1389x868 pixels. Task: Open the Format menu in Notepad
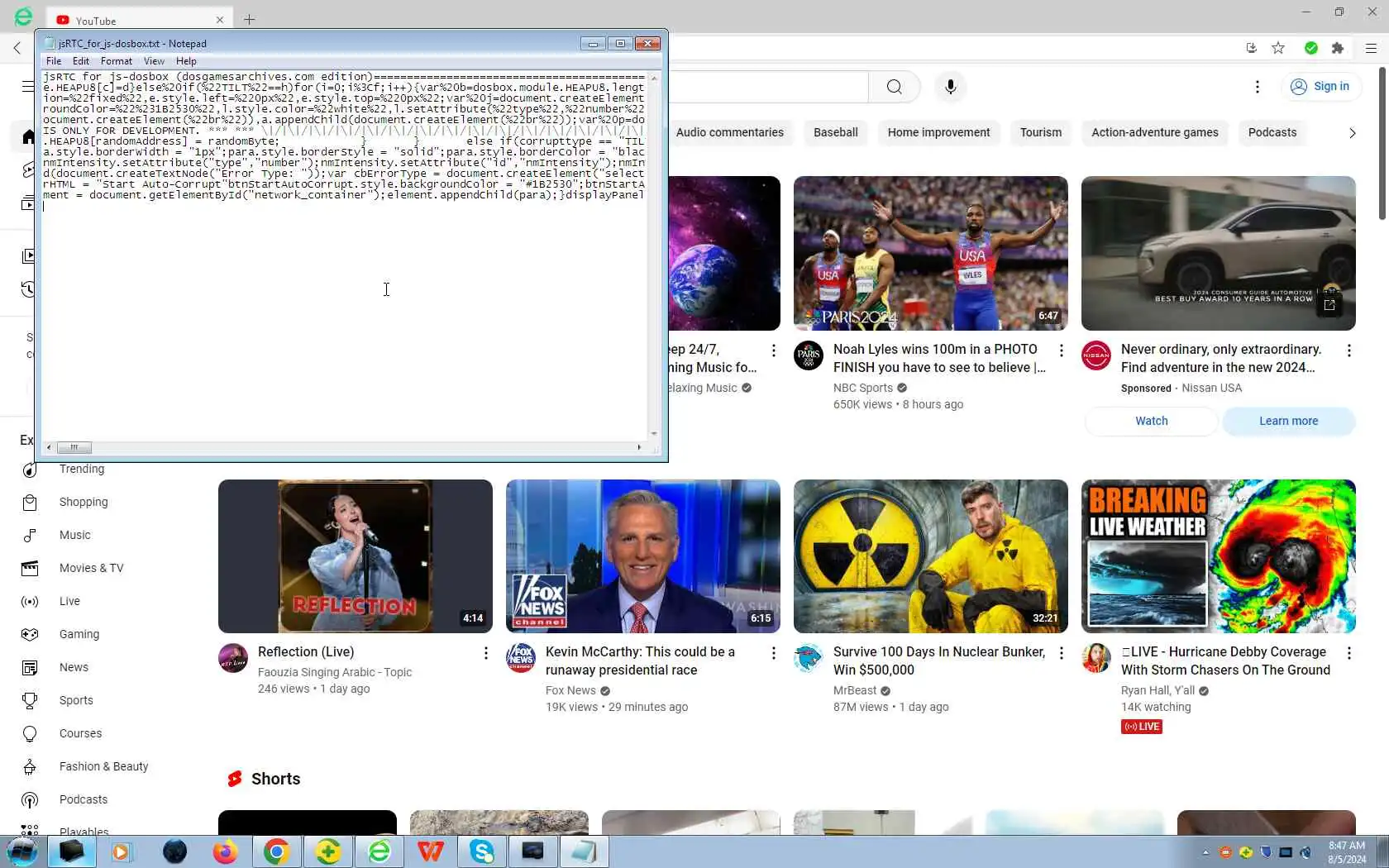point(117,61)
